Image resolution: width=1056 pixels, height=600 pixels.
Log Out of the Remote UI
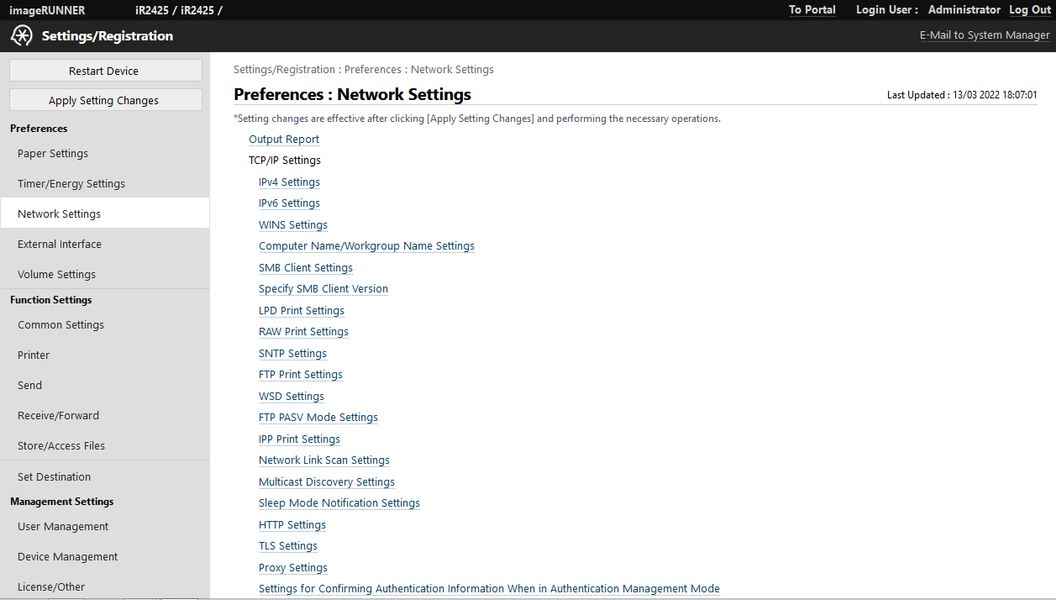point(1029,10)
